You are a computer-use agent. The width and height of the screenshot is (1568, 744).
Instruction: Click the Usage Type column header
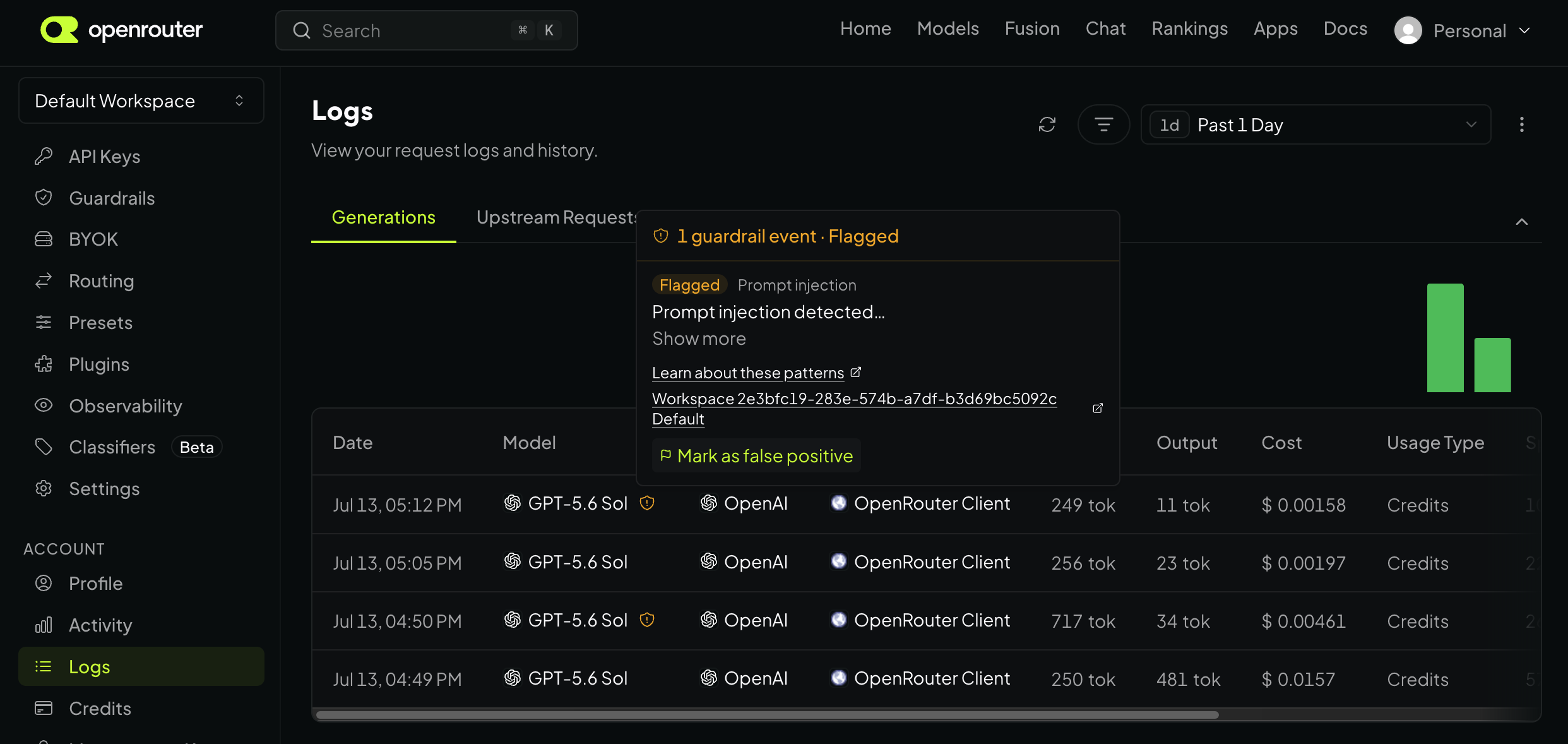(1435, 443)
